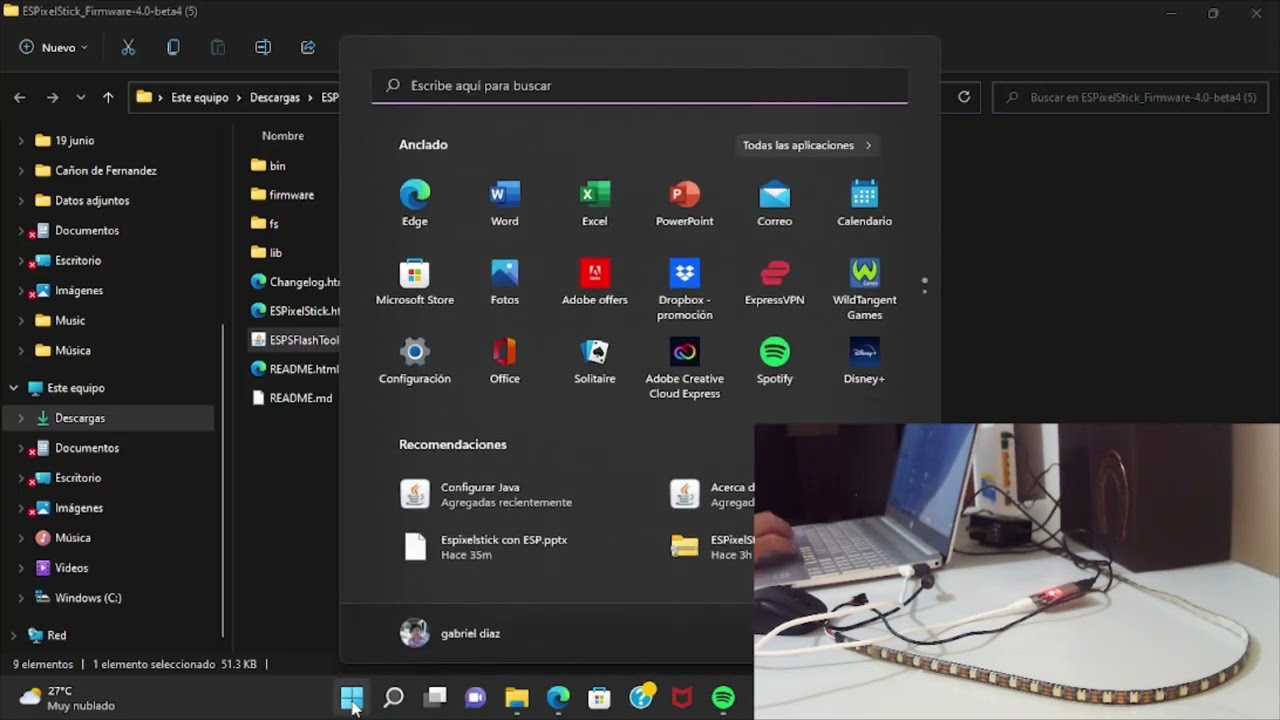Open gabriel diaz user account menu
The image size is (1280, 720).
450,633
